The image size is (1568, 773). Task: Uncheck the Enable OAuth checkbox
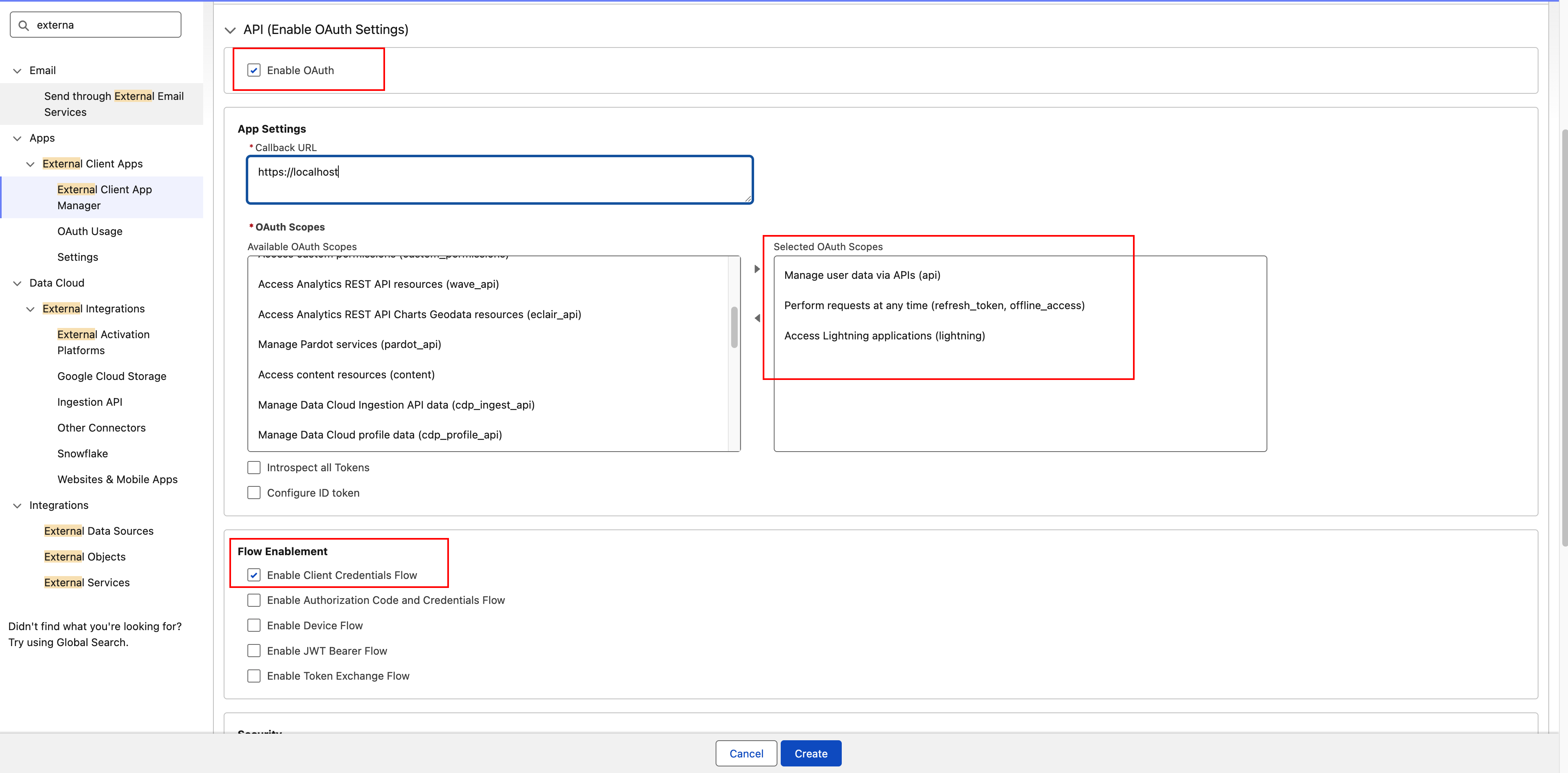[254, 70]
